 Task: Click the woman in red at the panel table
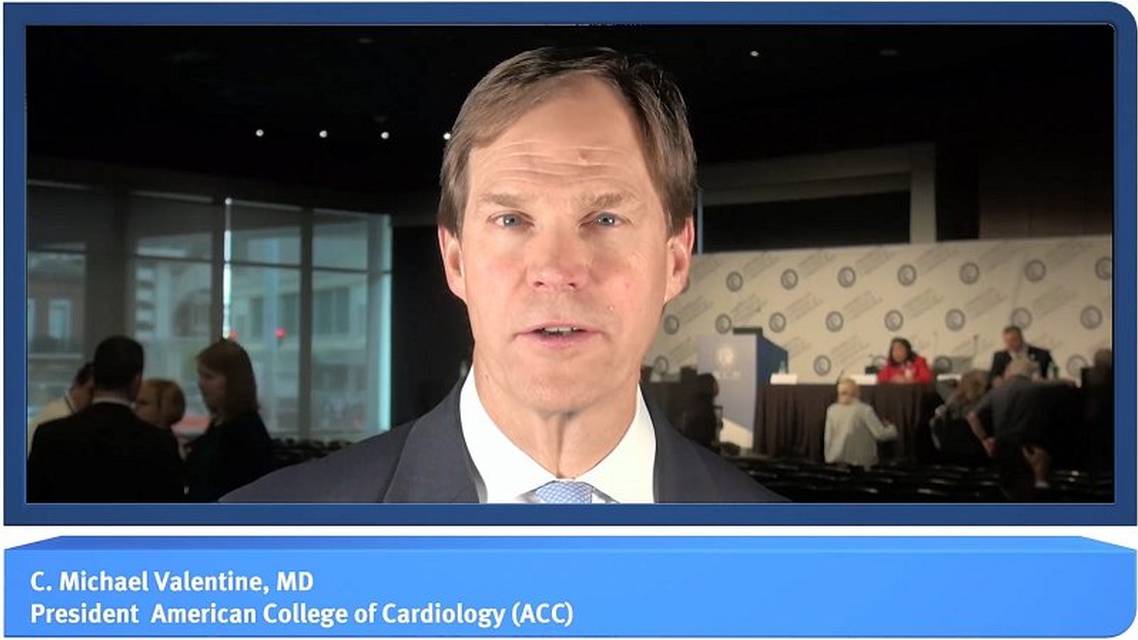[x=904, y=361]
